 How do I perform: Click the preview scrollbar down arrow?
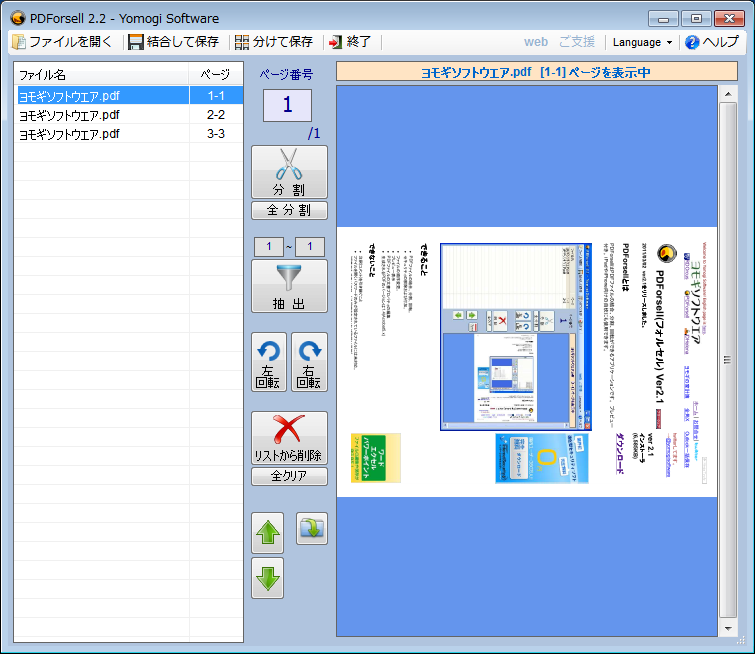tap(728, 628)
